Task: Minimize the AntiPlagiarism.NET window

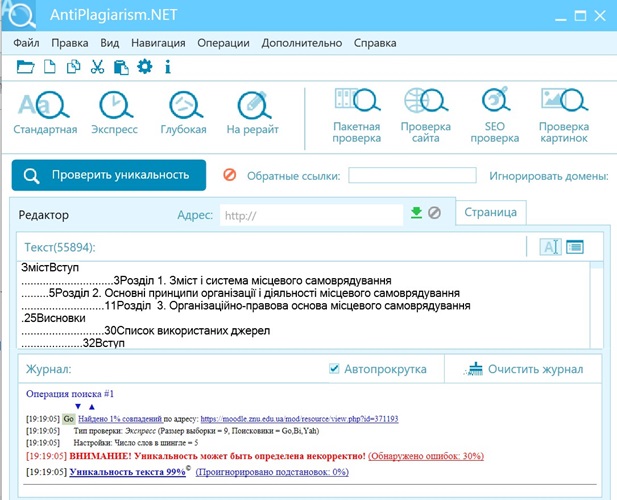Action: click(x=561, y=17)
